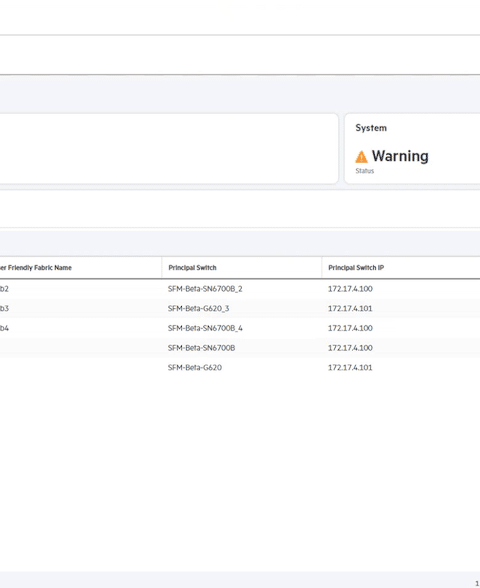
Task: Open the System card heading
Action: (x=371, y=128)
